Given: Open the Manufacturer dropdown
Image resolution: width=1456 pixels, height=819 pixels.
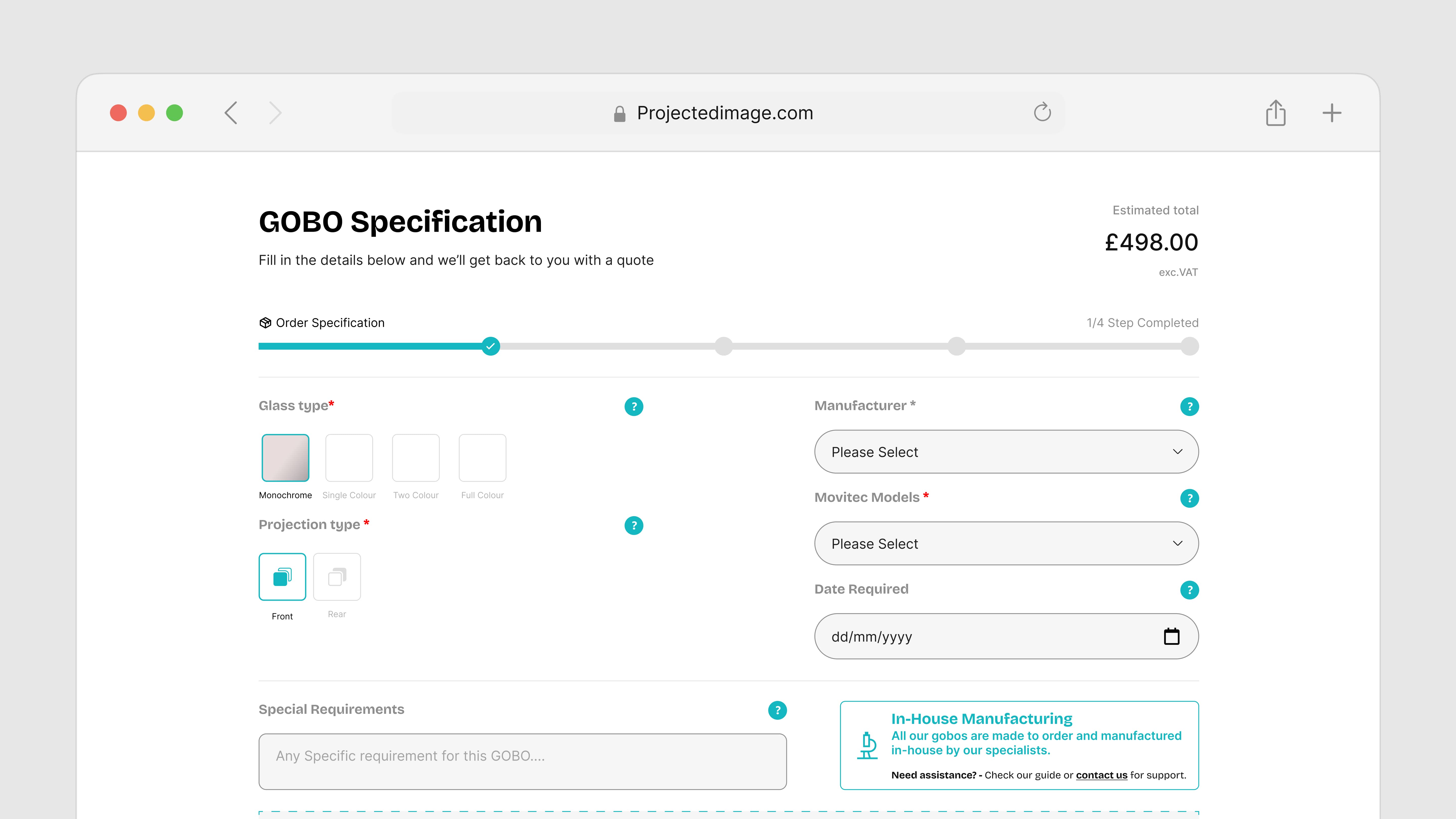Looking at the screenshot, I should [x=1006, y=452].
